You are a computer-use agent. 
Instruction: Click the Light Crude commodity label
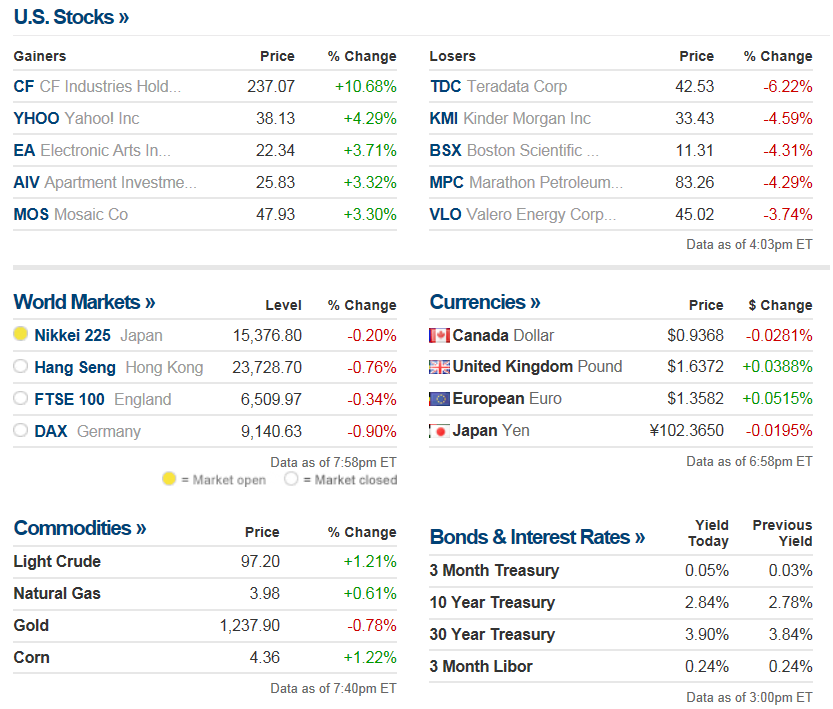coord(57,561)
